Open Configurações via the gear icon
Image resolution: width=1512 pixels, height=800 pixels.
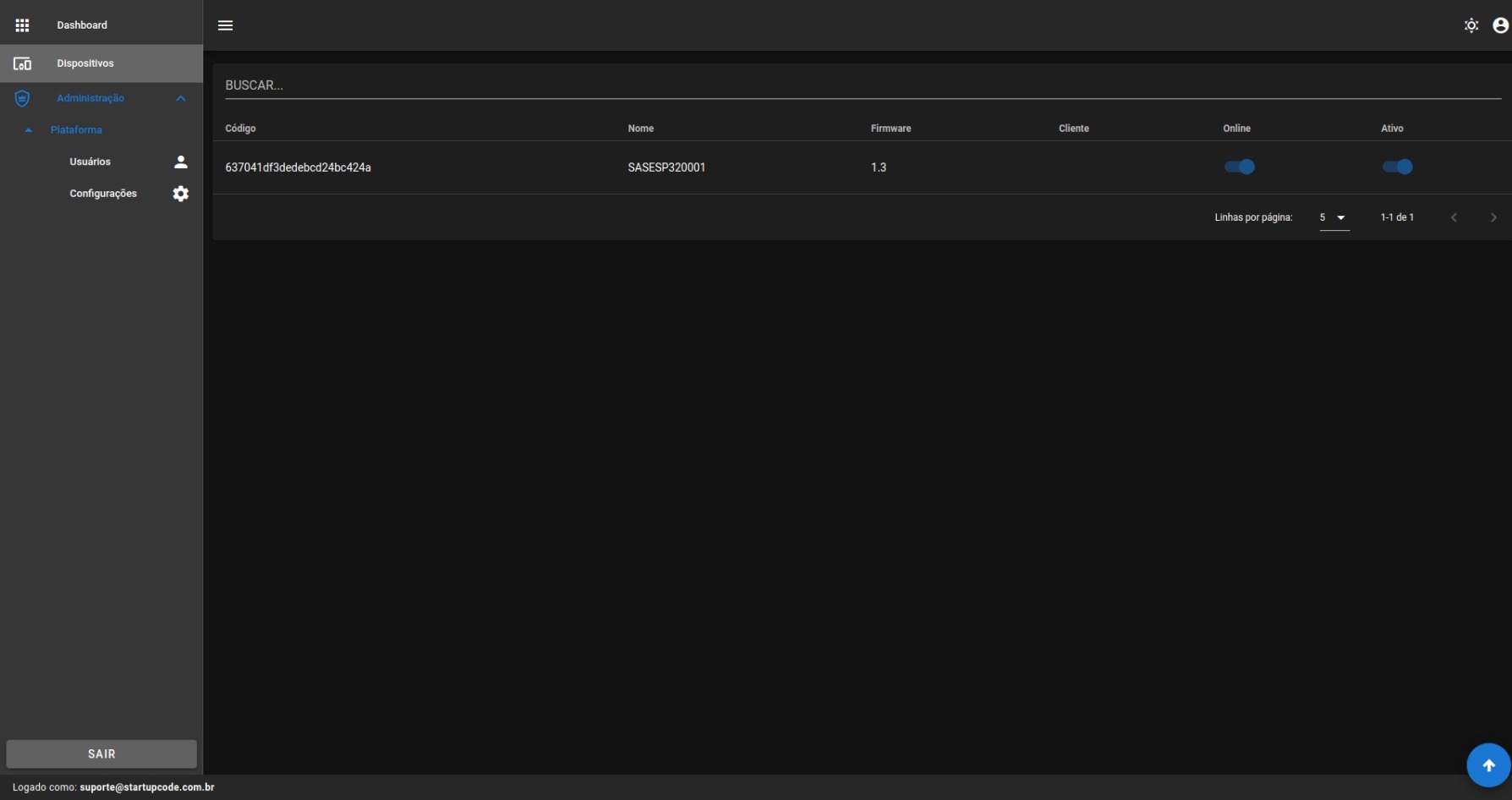click(180, 194)
